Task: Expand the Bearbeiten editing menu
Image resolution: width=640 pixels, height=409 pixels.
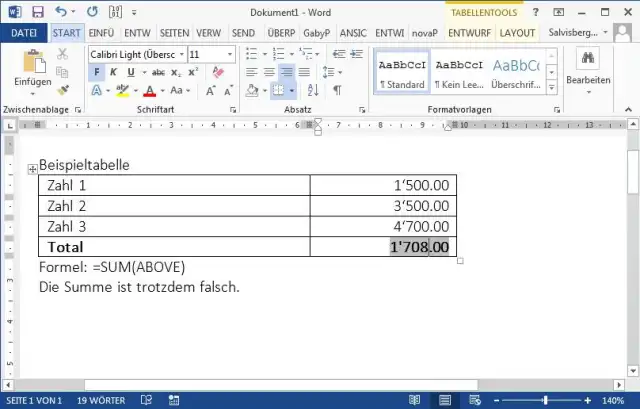Action: tap(587, 70)
